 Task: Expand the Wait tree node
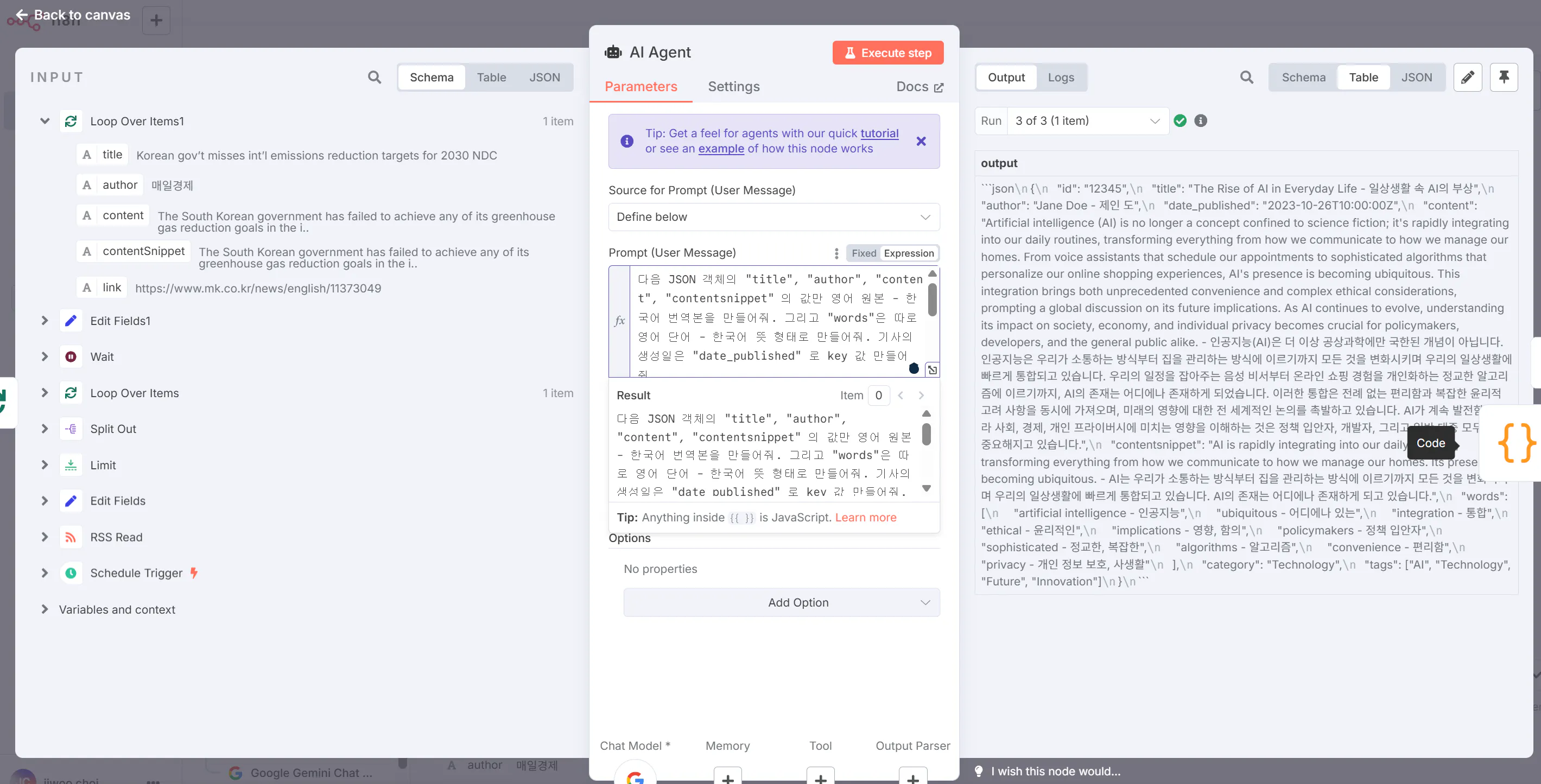click(x=45, y=357)
